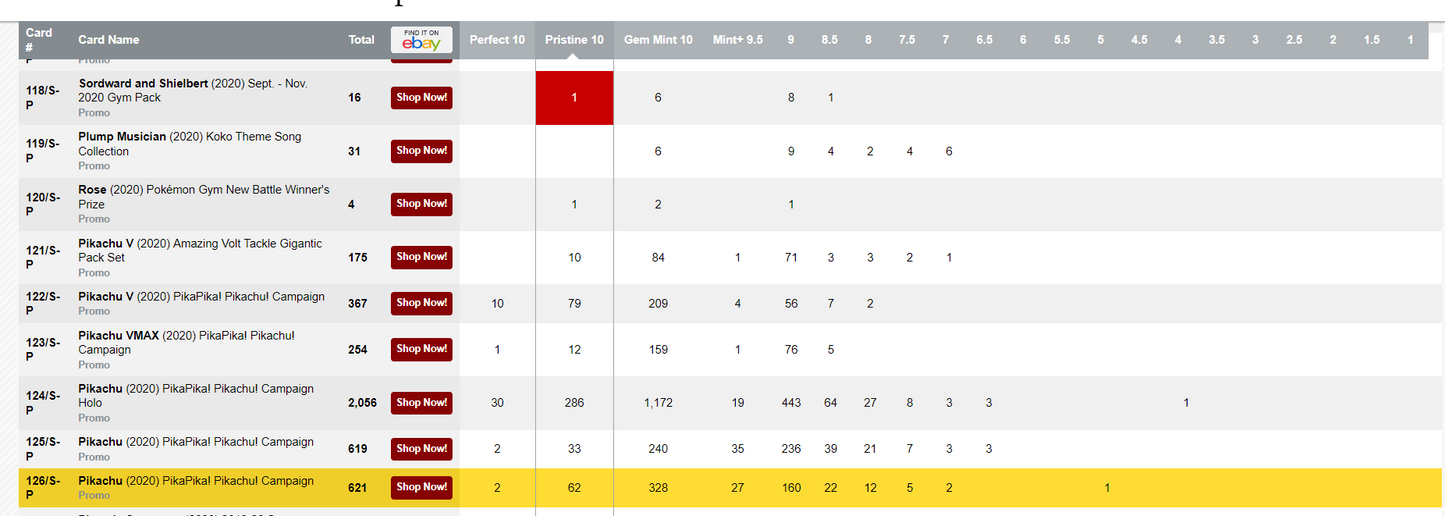Image resolution: width=1445 pixels, height=516 pixels.
Task: Click the 1,172 Gem Mint count for 124/S-P
Action: (x=658, y=403)
